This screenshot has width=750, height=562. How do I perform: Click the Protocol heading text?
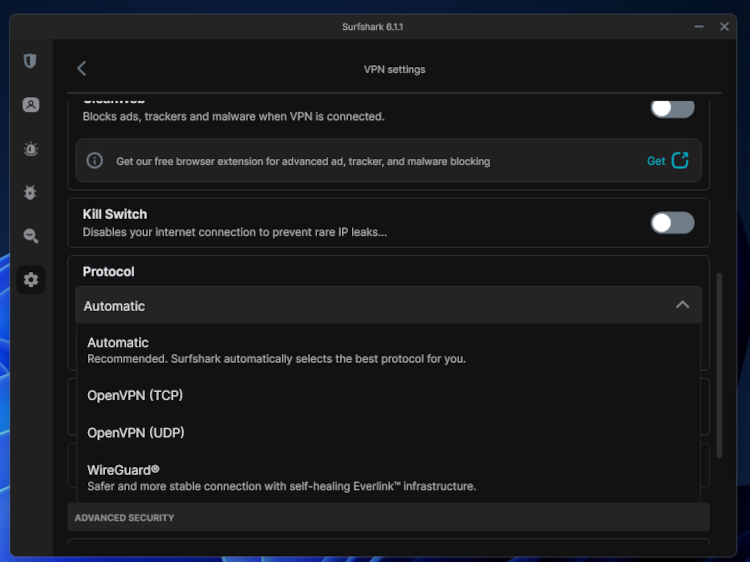109,271
